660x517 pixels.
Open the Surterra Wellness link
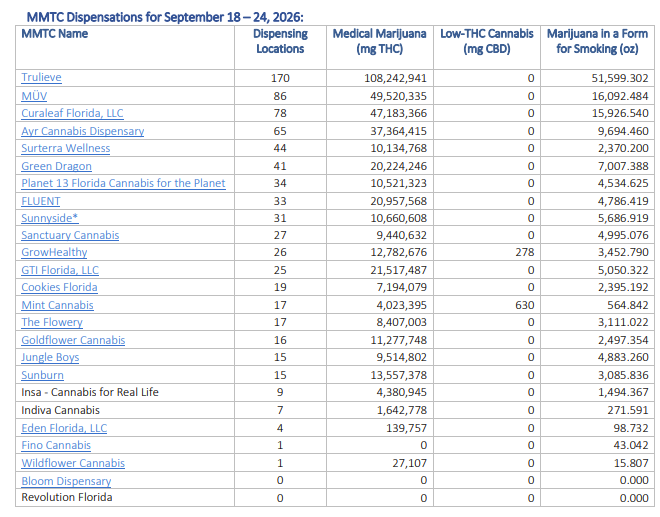(66, 148)
